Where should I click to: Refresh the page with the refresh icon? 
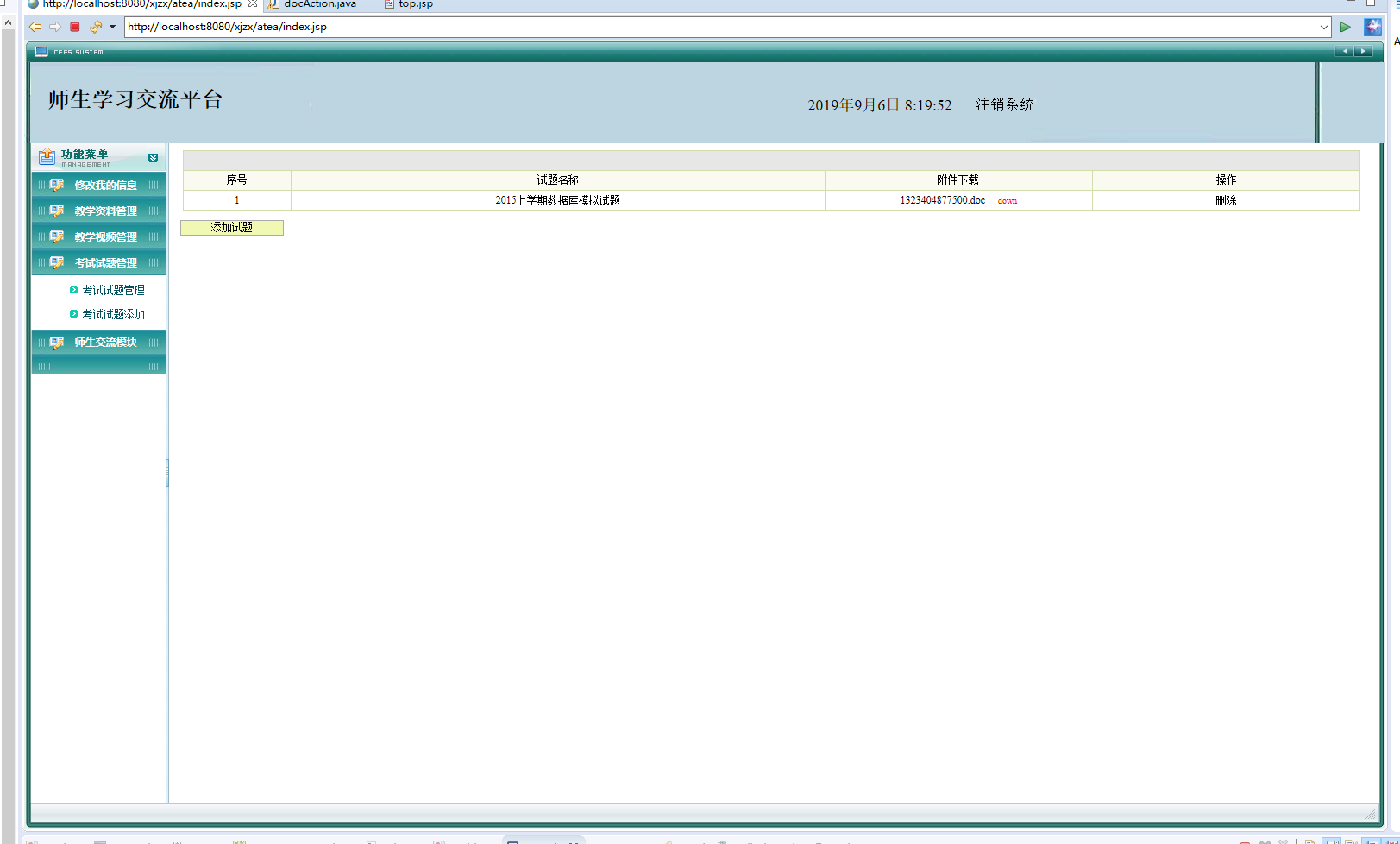(95, 27)
